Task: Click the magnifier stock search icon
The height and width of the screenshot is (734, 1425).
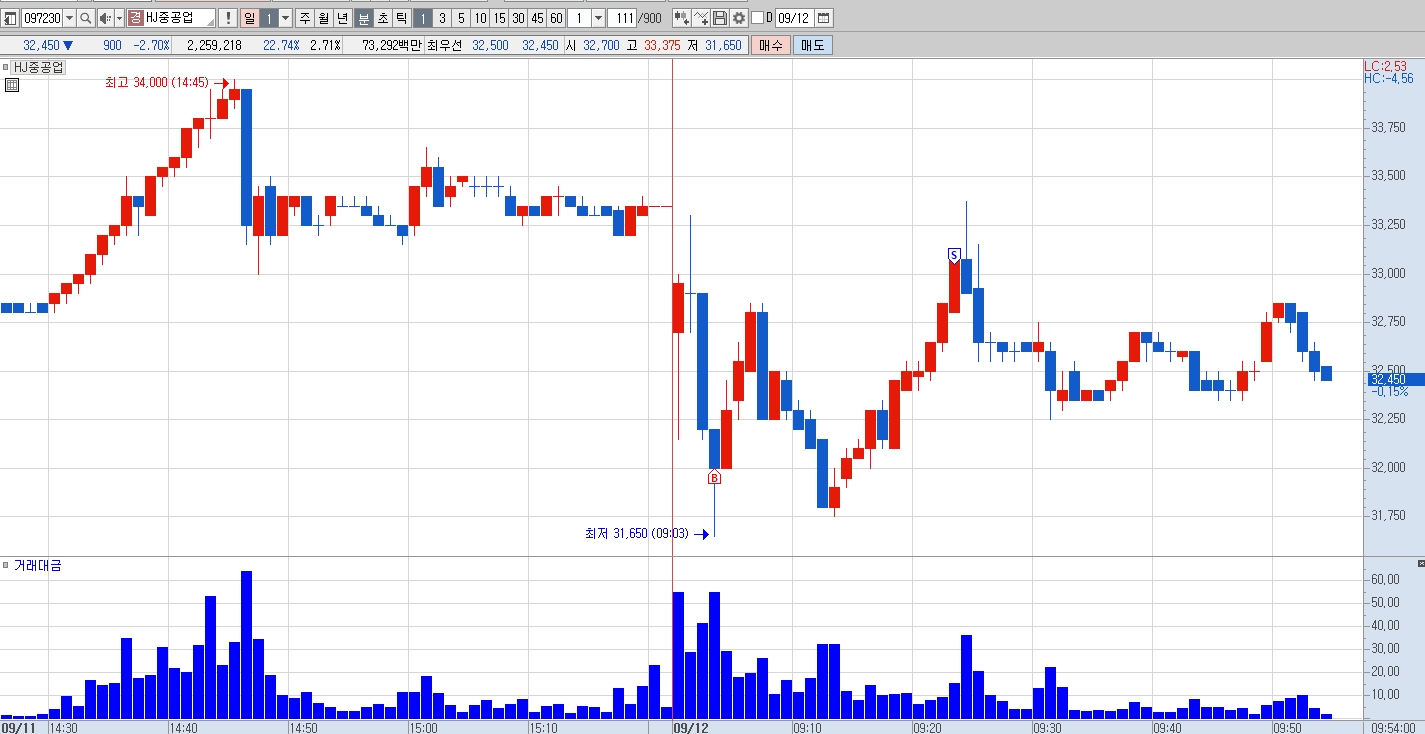Action: [86, 18]
